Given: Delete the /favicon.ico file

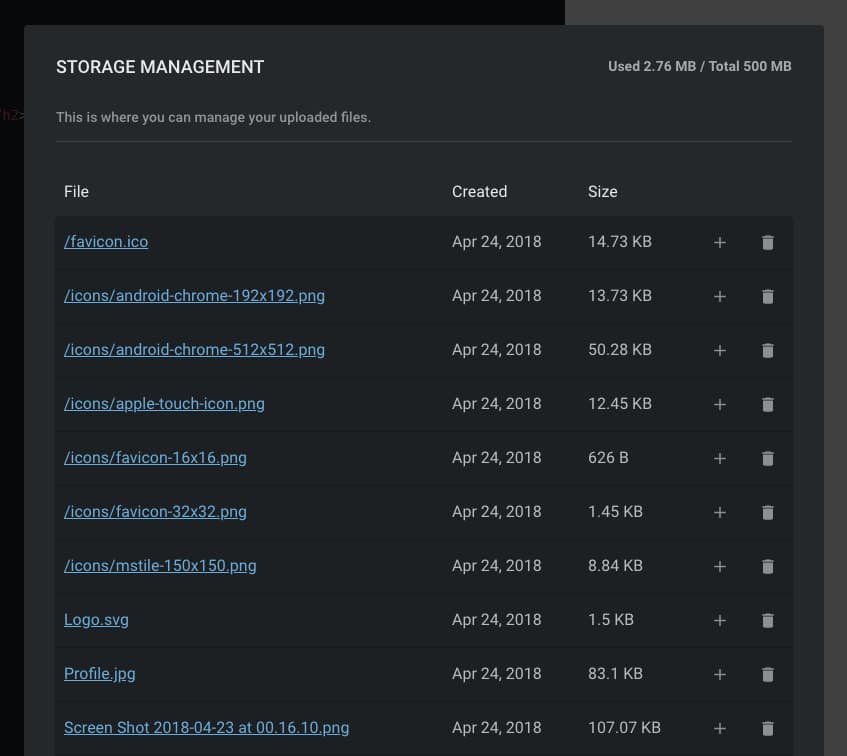Looking at the screenshot, I should (767, 242).
